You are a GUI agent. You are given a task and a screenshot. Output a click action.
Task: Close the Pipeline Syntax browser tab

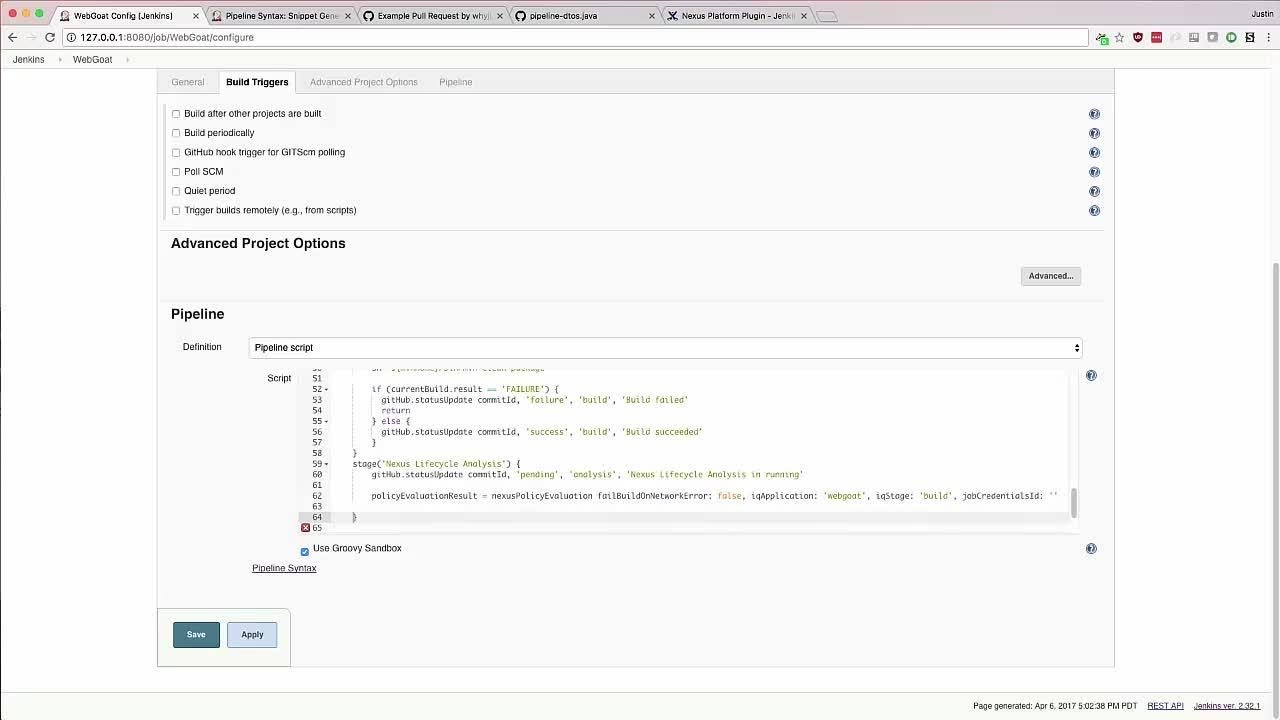348,16
